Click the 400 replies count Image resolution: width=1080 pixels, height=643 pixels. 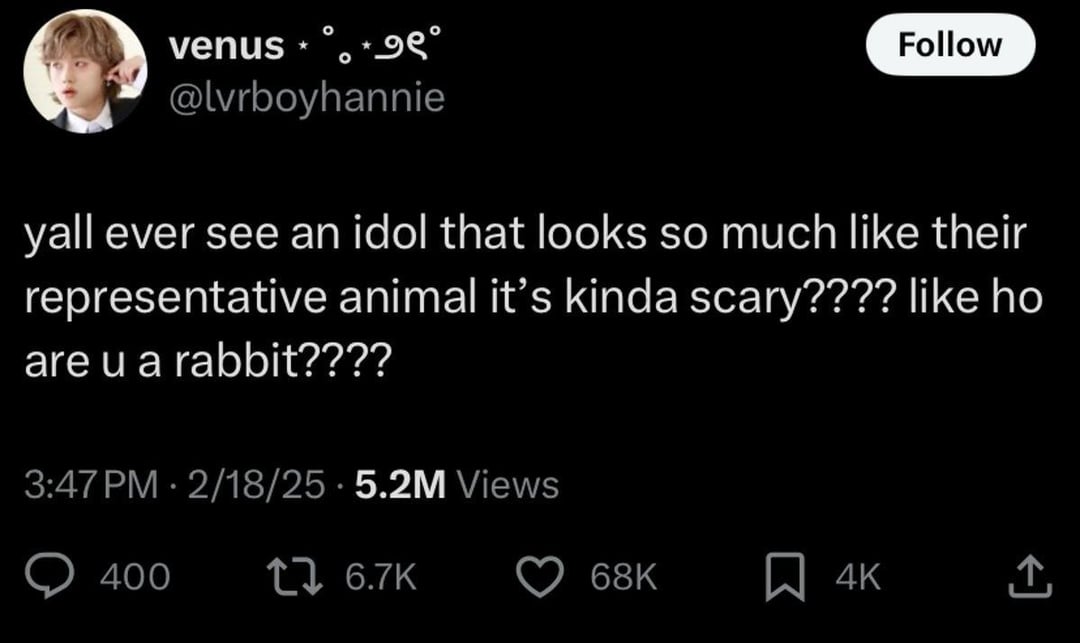pyautogui.click(x=138, y=576)
